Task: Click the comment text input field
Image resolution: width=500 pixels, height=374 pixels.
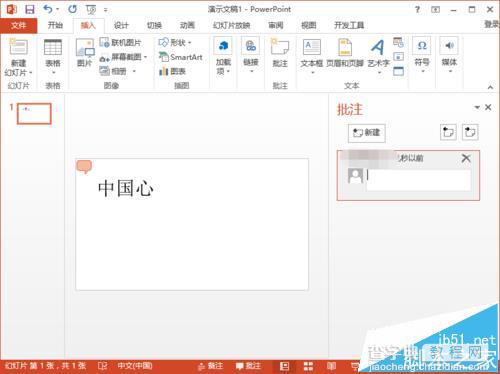Action: (419, 180)
